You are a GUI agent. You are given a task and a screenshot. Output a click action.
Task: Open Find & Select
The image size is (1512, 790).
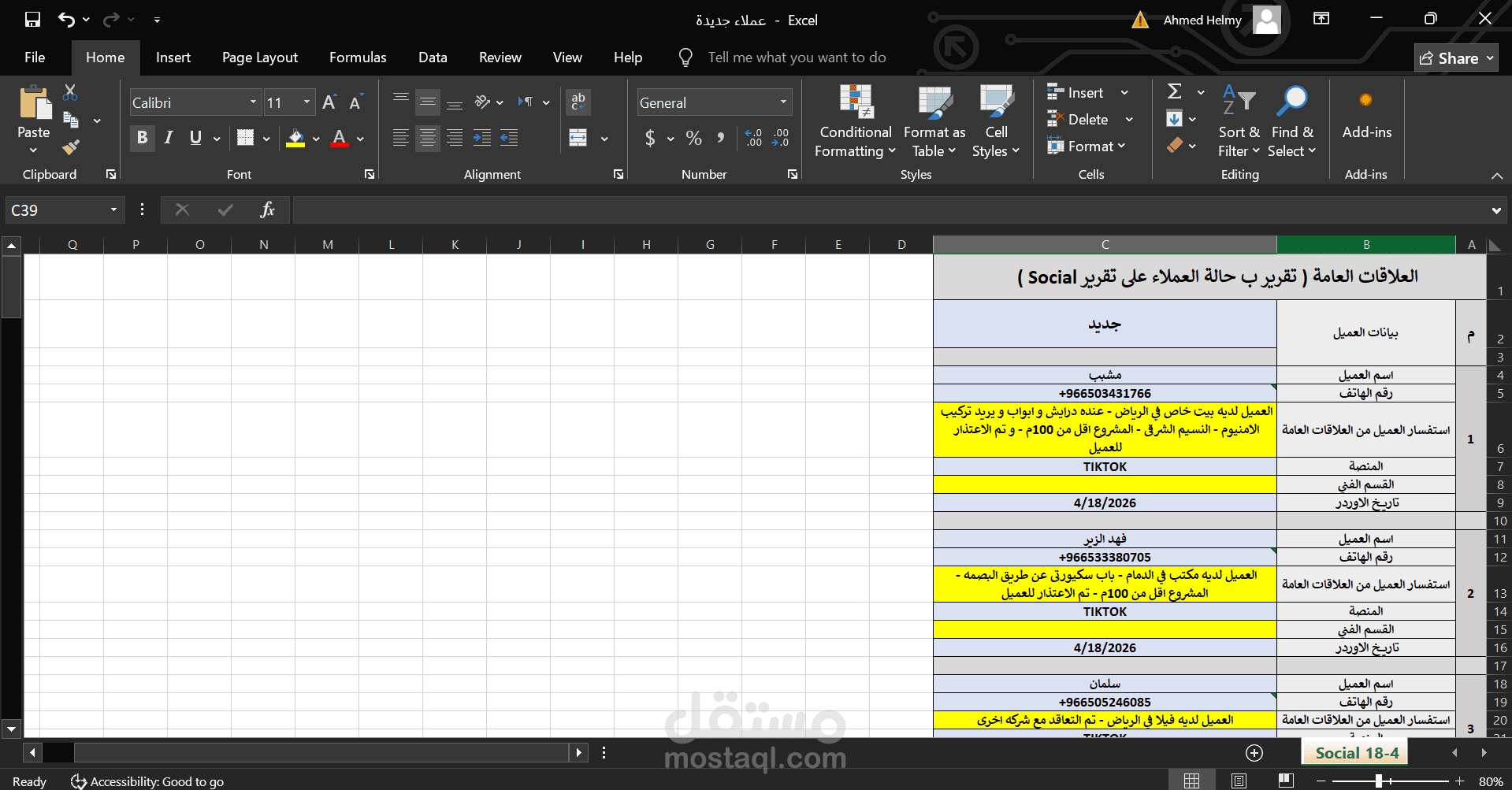[x=1292, y=121]
